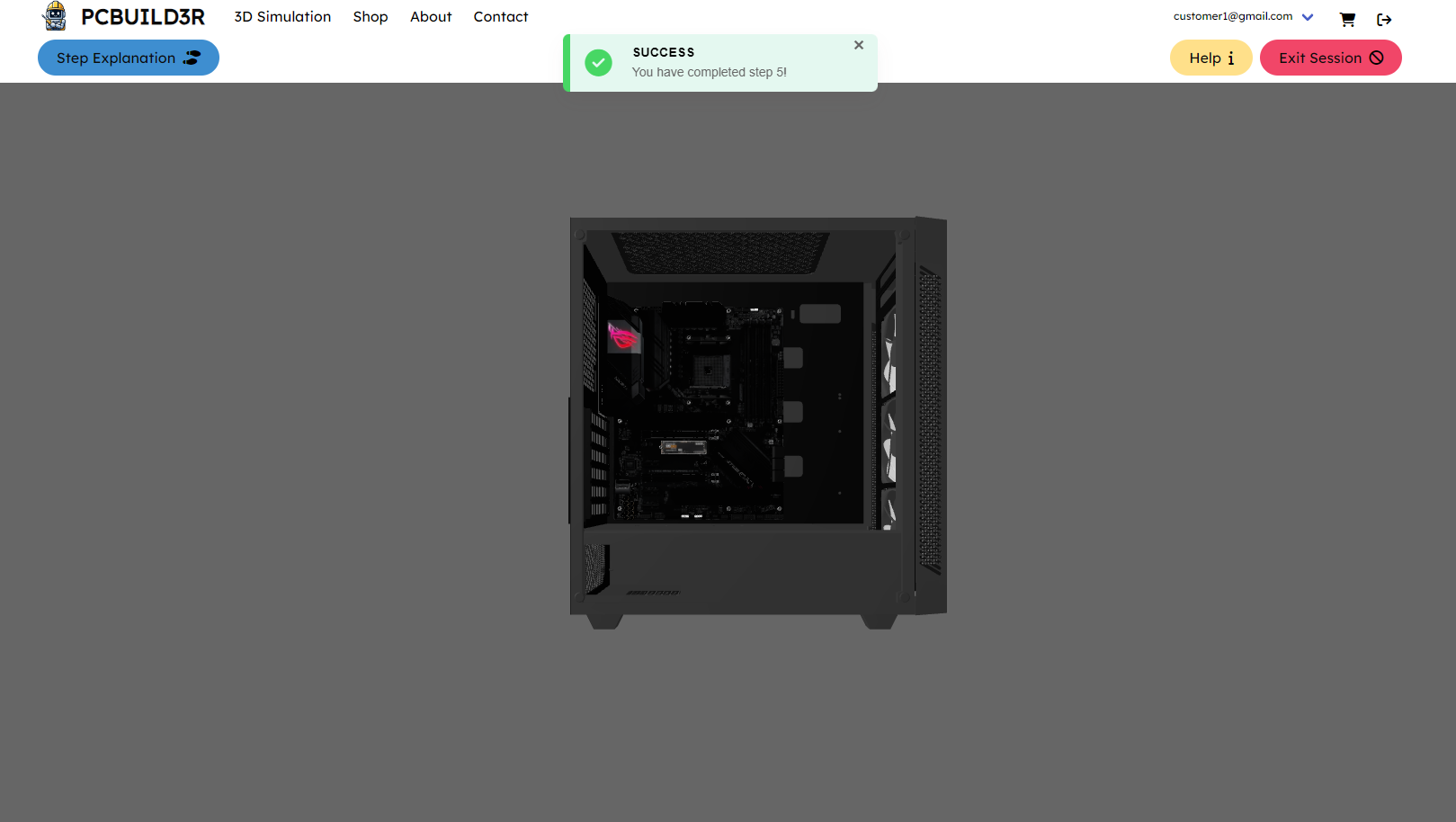Open the 3D Simulation menu item
Screen dimensions: 1456x822
point(282,17)
